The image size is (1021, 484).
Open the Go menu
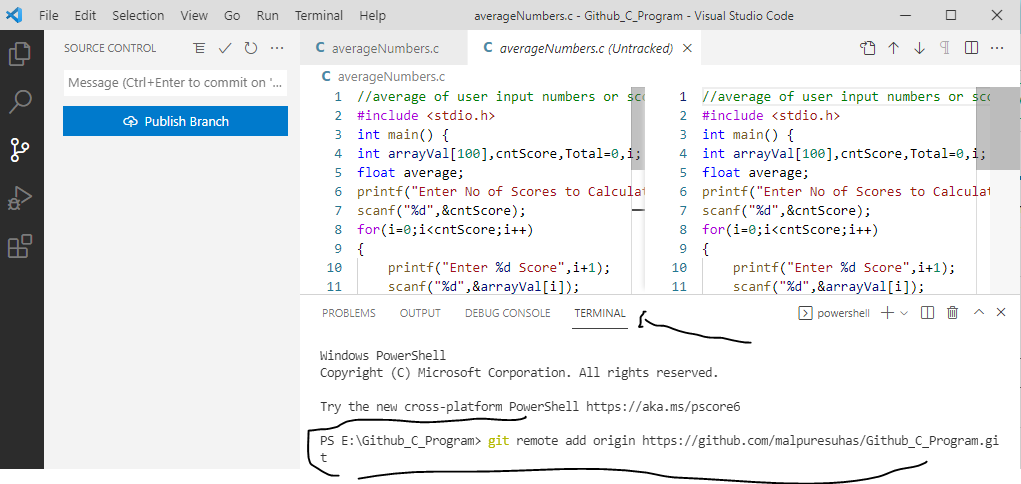[x=232, y=15]
